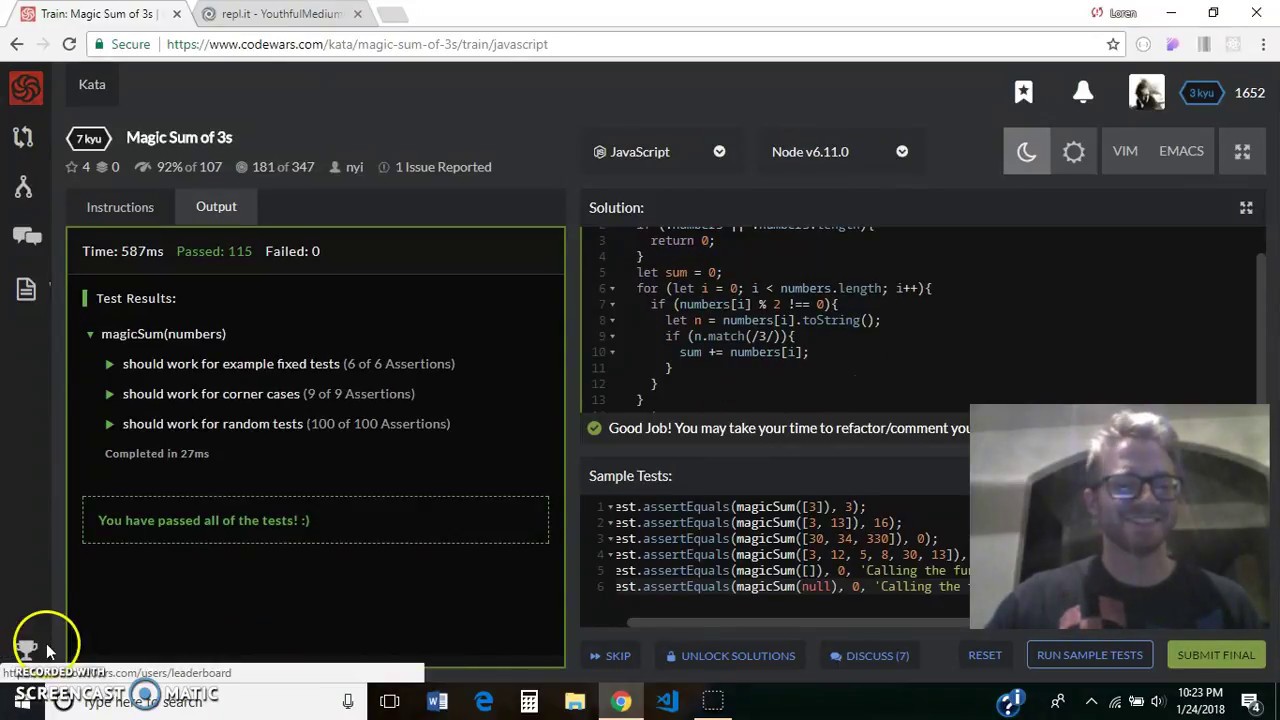Open Task View in taskbar
Viewport: 1280px width, 720px height.
pyautogui.click(x=390, y=701)
